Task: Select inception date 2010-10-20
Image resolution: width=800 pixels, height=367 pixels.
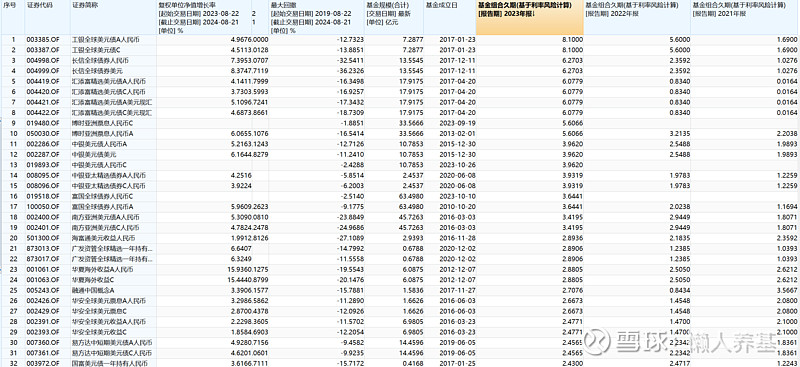Action: (x=457, y=207)
